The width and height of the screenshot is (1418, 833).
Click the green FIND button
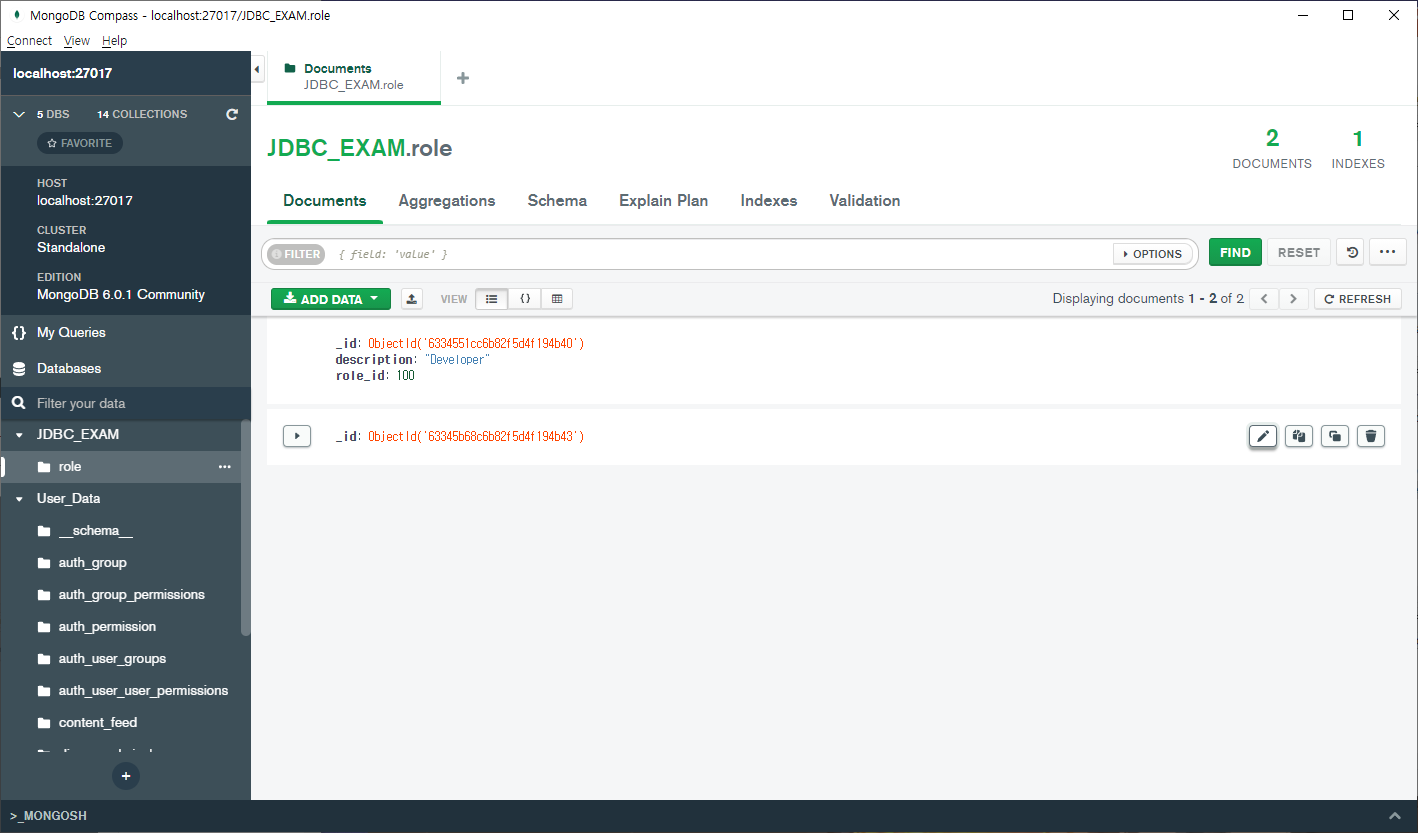click(1235, 253)
